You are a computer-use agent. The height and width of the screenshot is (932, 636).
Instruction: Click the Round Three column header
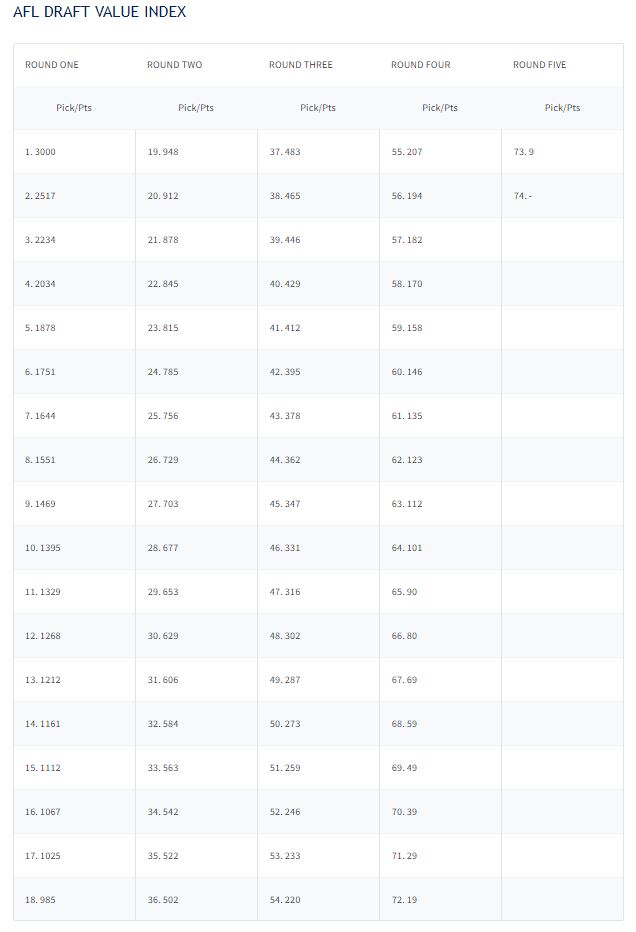tap(300, 65)
